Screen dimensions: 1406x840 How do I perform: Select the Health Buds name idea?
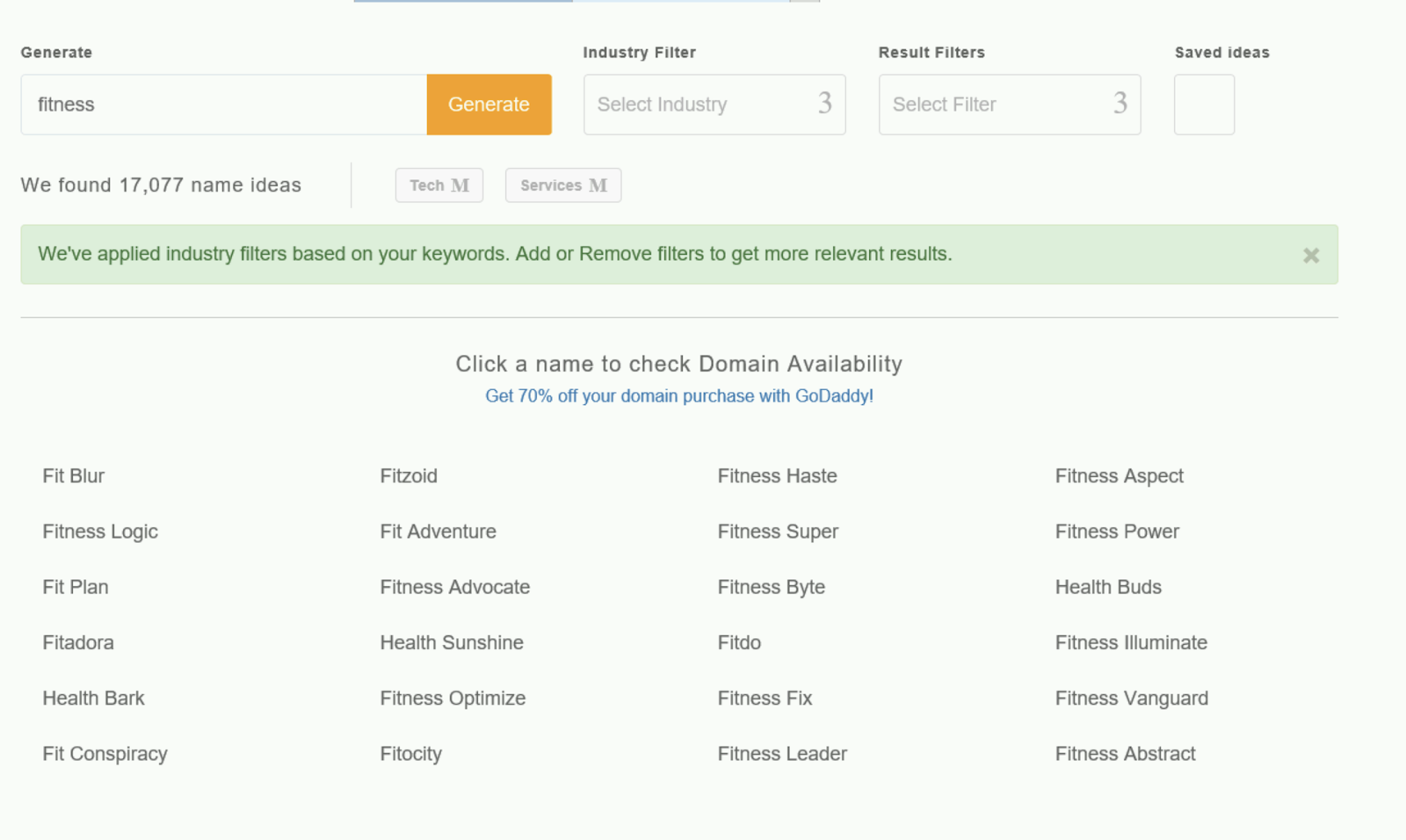pos(1108,587)
